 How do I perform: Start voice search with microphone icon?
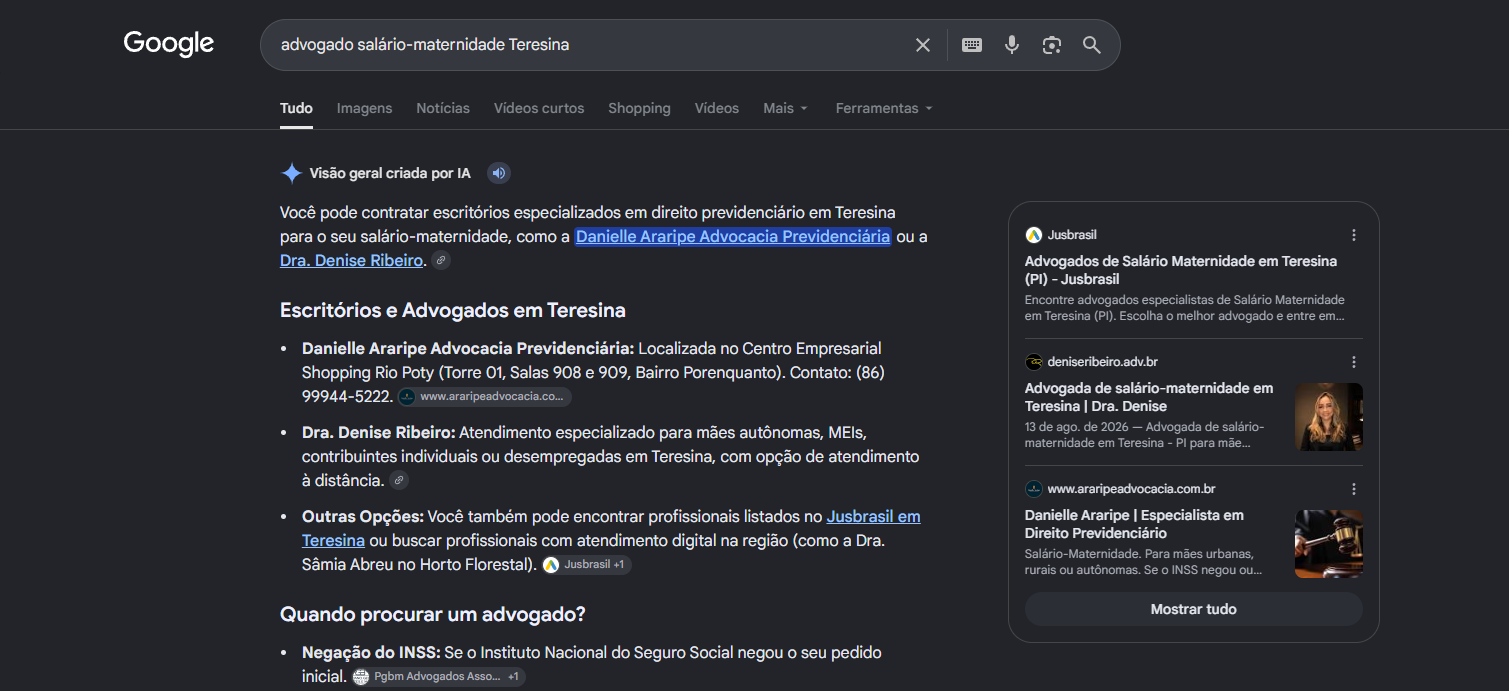(x=1012, y=45)
